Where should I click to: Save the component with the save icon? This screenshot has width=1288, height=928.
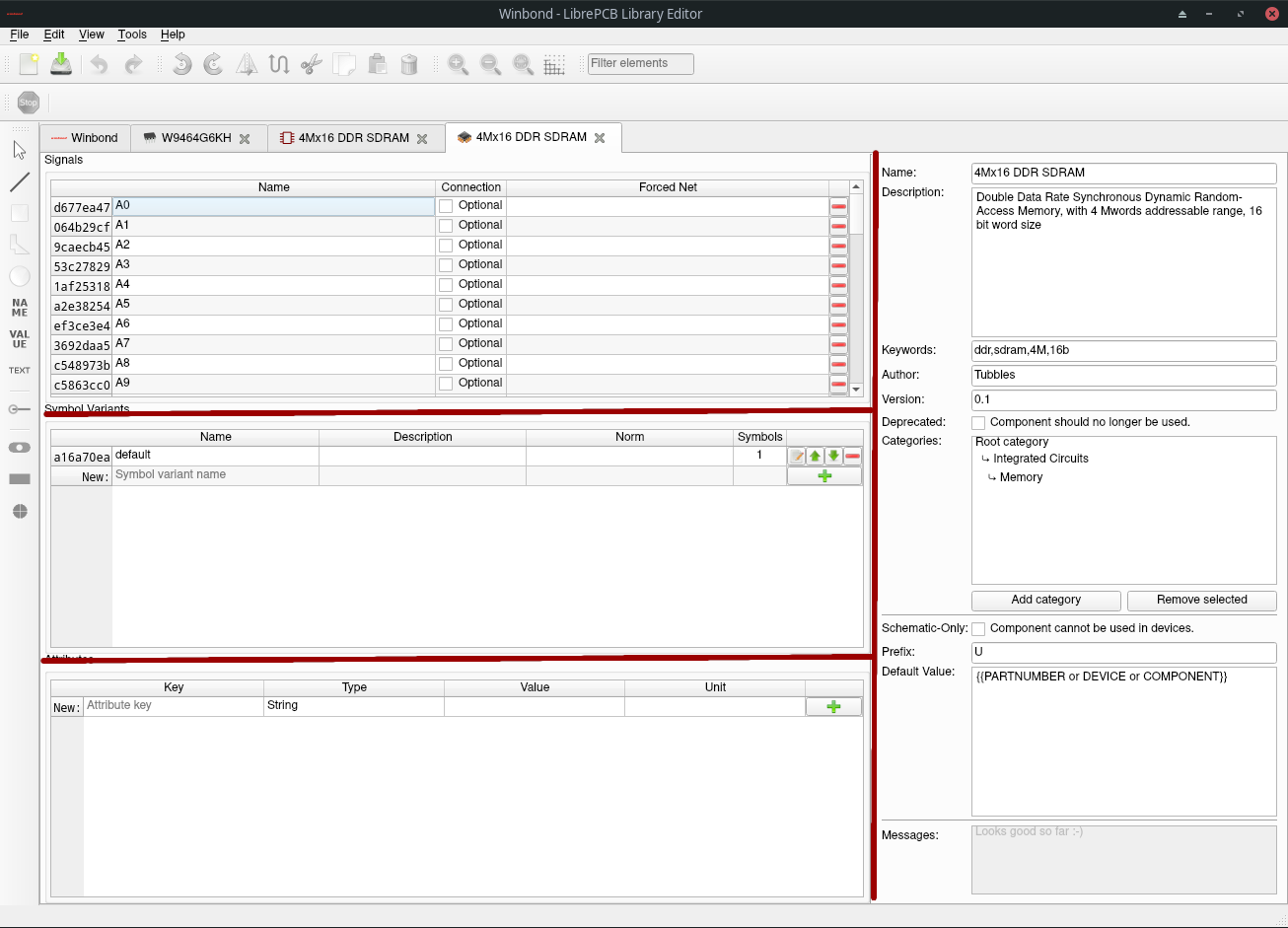tap(61, 65)
